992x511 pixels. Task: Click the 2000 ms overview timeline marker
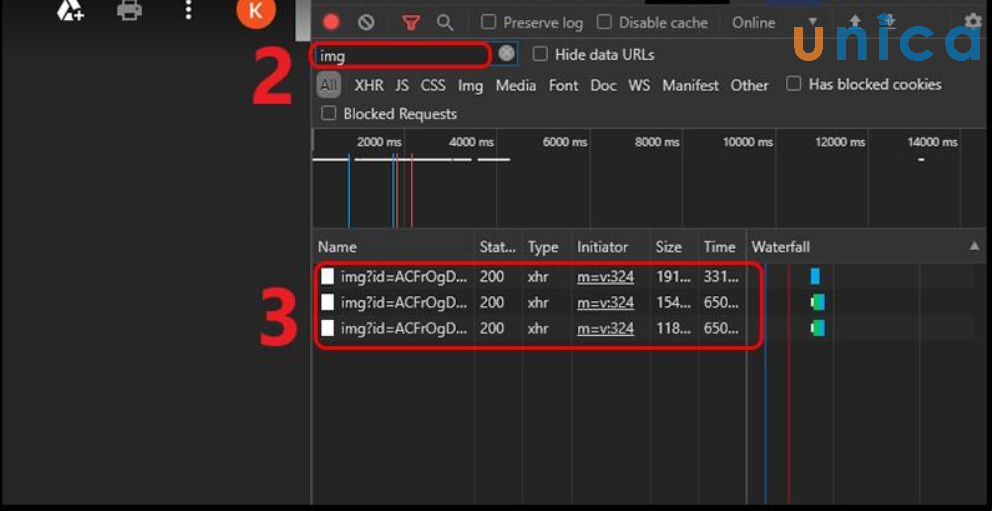pos(379,142)
